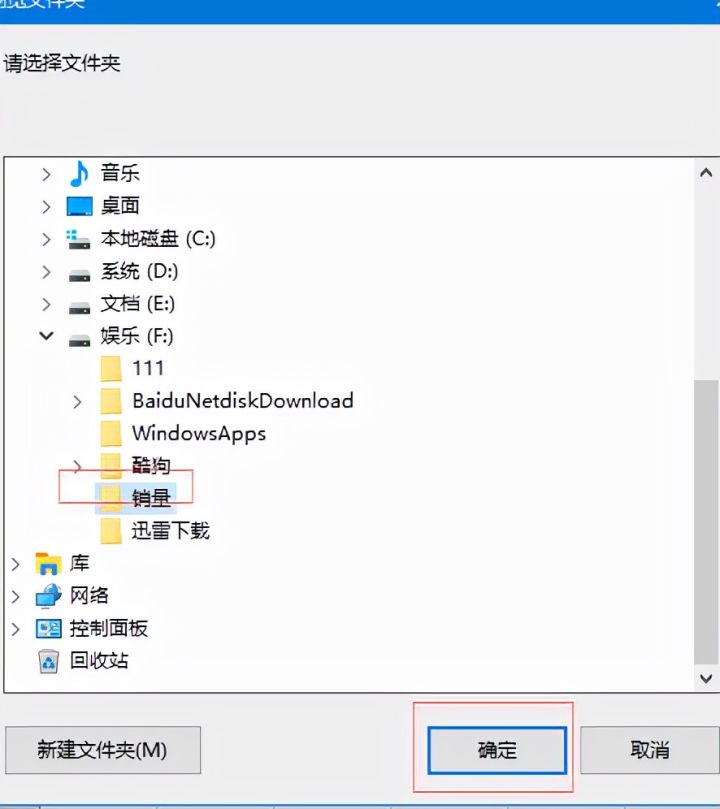This screenshot has height=809, width=720.
Task: Click the 迅雷下载 folder icon
Action: pos(110,531)
